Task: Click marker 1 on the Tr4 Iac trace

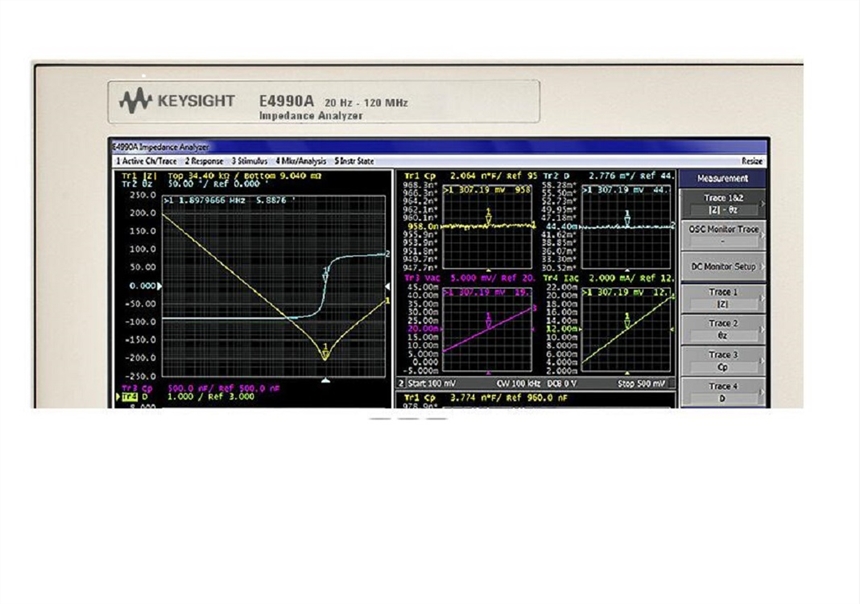Action: (627, 321)
